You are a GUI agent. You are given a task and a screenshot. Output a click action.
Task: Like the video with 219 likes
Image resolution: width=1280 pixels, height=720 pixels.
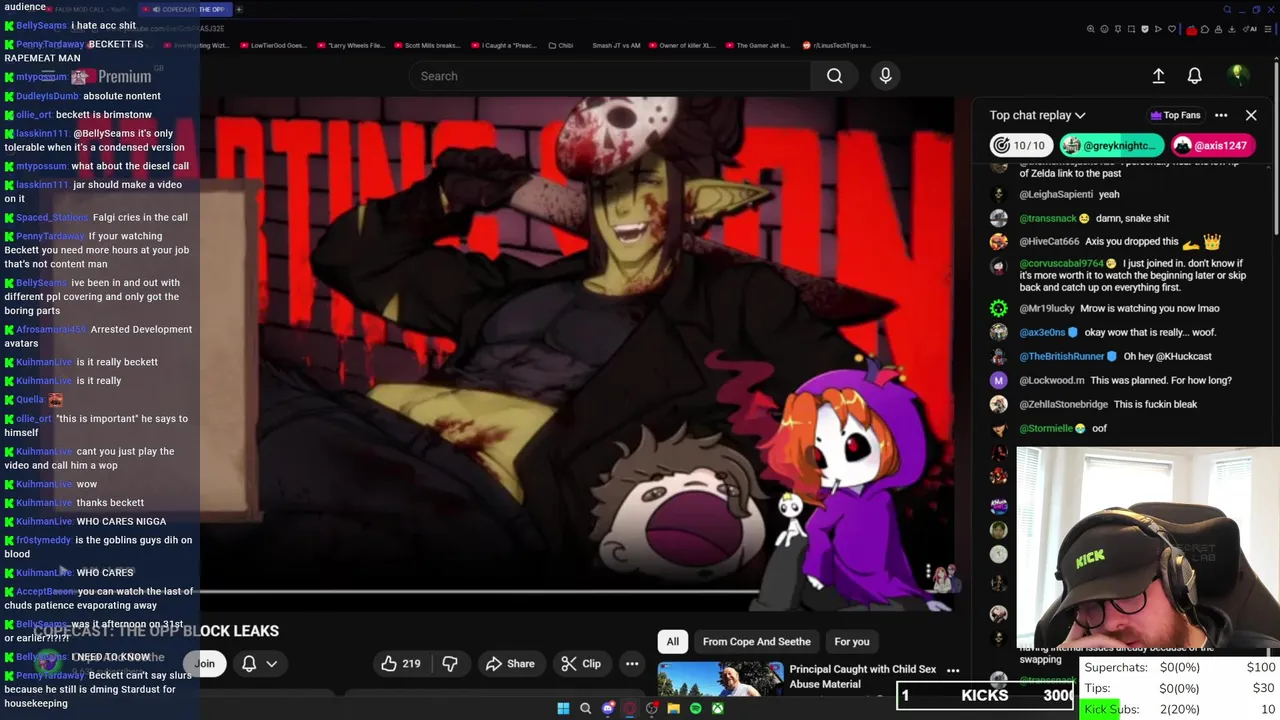click(399, 663)
